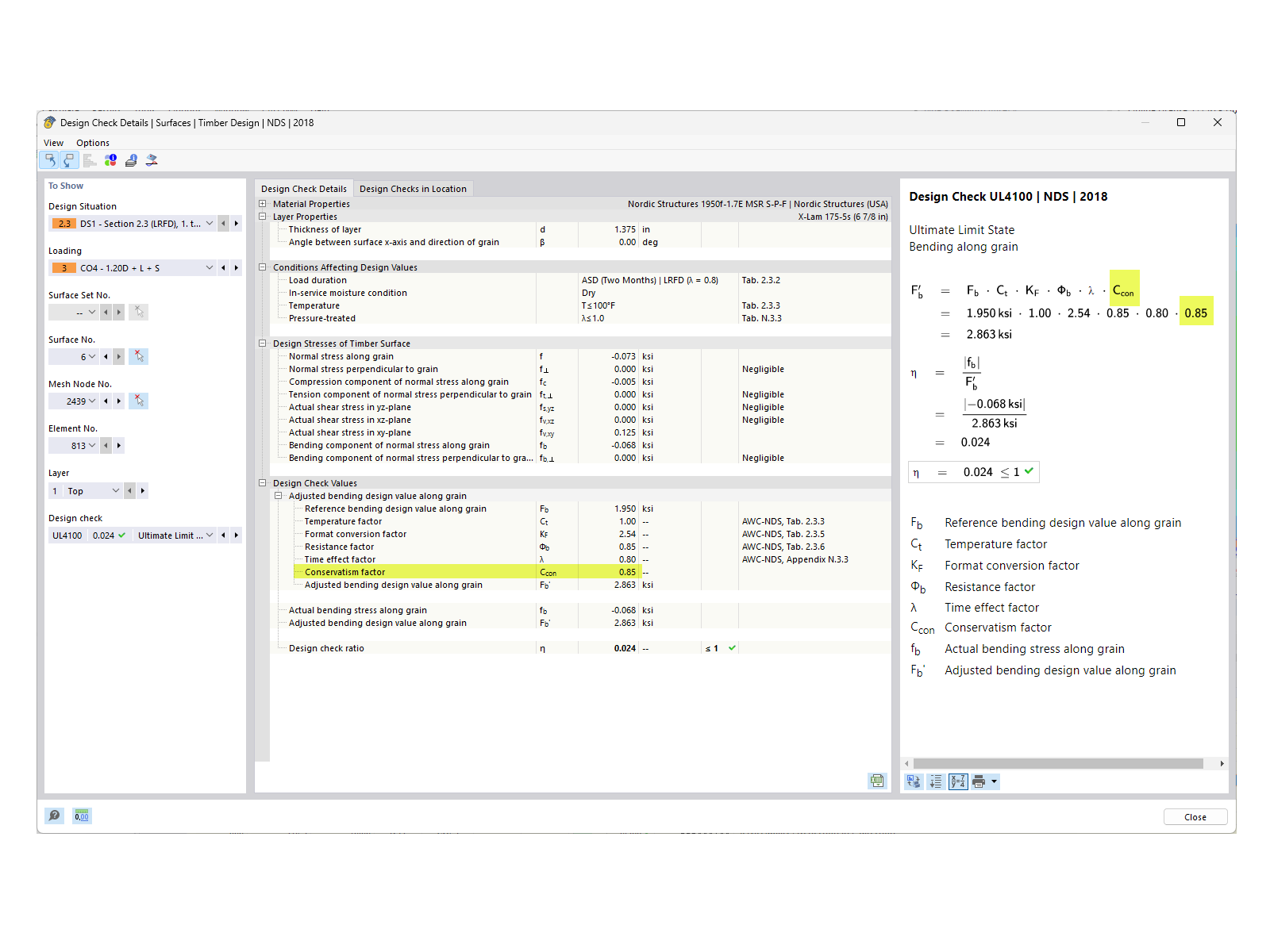The height and width of the screenshot is (952, 1270).
Task: Click the surface icon at the toolbar's right end
Action: pyautogui.click(x=152, y=160)
